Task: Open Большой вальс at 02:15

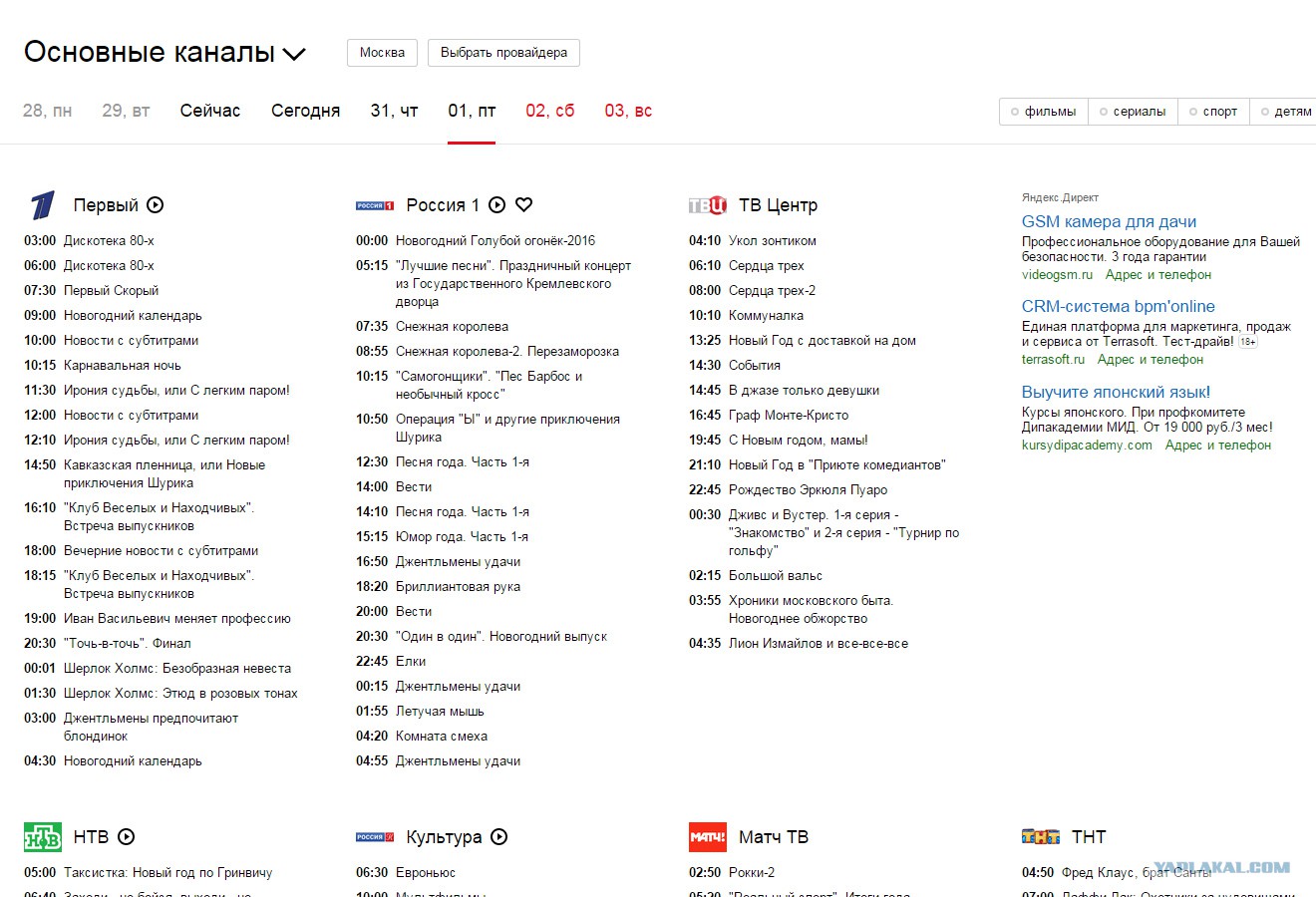Action: coord(776,576)
